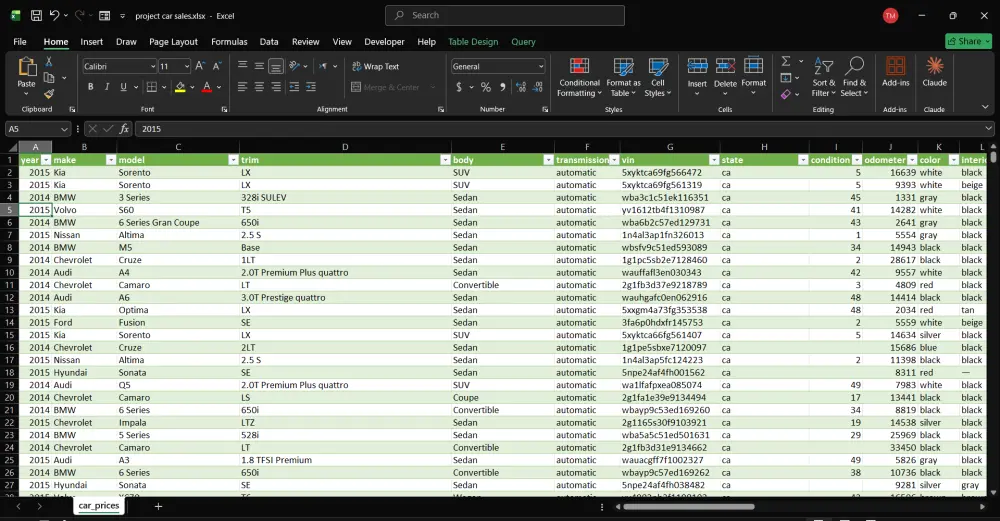Click the AutoSum sigma icon
The height and width of the screenshot is (521, 1000).
(x=786, y=61)
